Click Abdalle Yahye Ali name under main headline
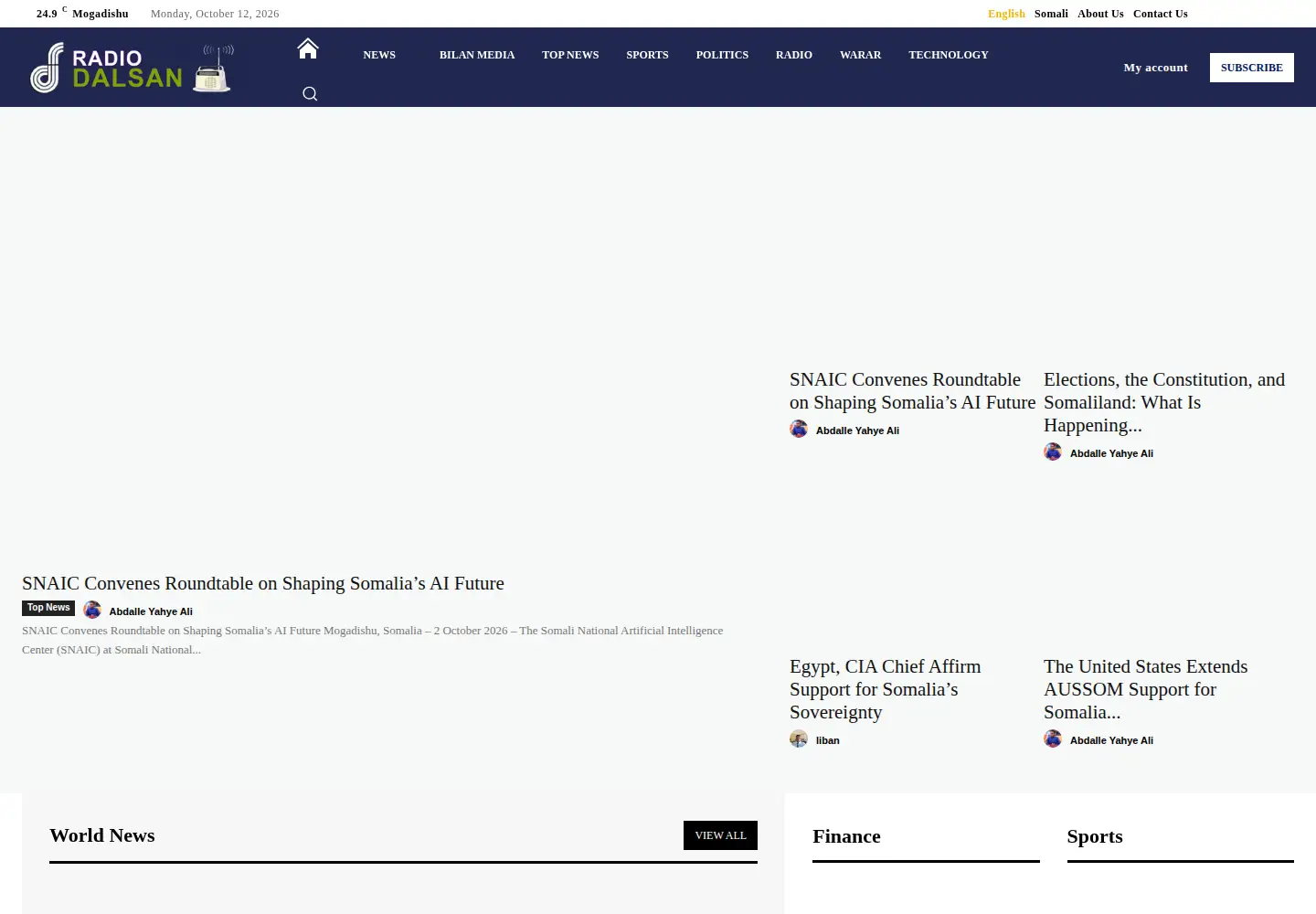The height and width of the screenshot is (914, 1316). click(151, 611)
